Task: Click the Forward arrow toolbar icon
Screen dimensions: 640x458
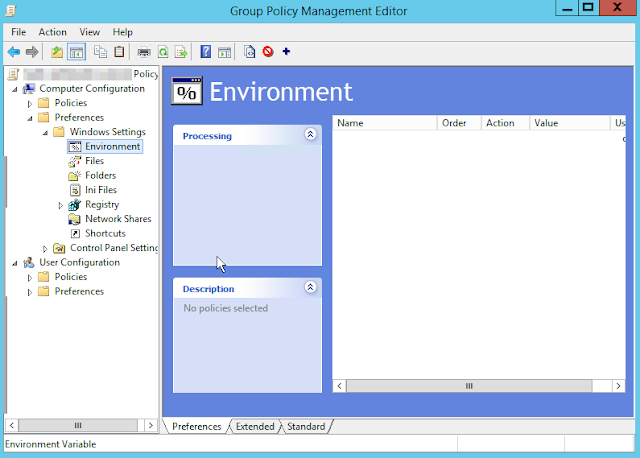Action: (x=32, y=52)
